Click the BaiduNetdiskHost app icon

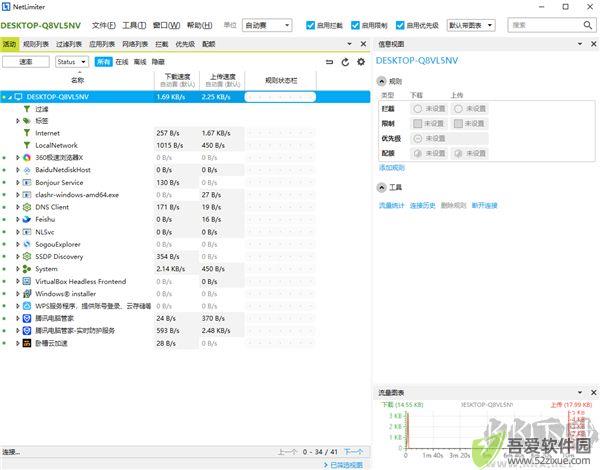coord(27,170)
